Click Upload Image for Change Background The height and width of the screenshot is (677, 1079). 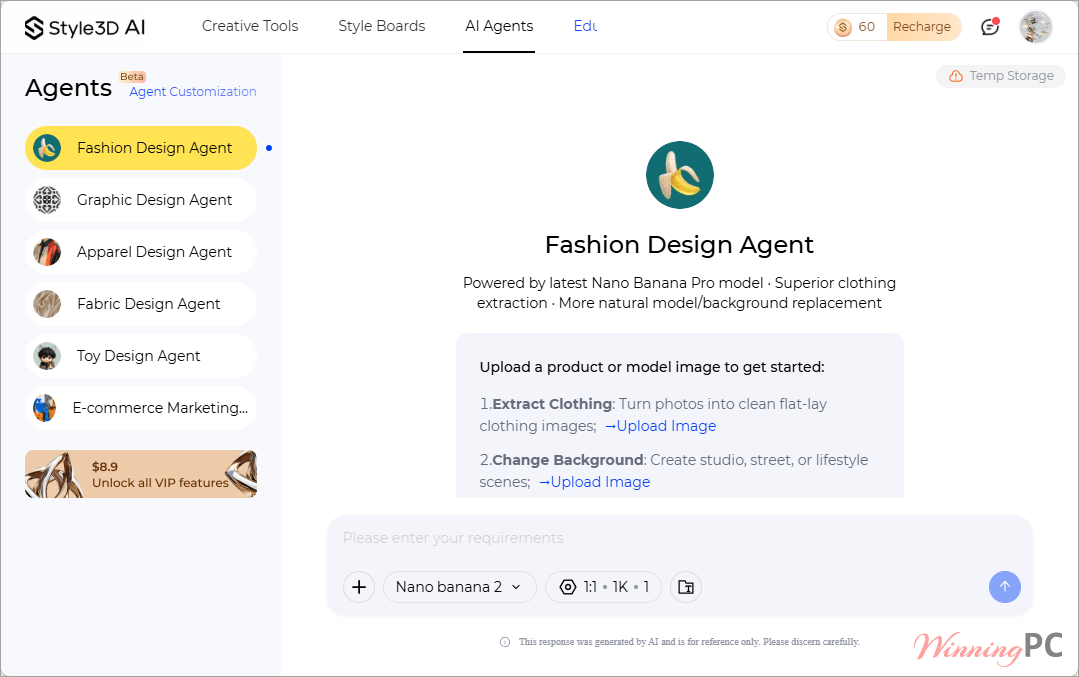pos(595,482)
